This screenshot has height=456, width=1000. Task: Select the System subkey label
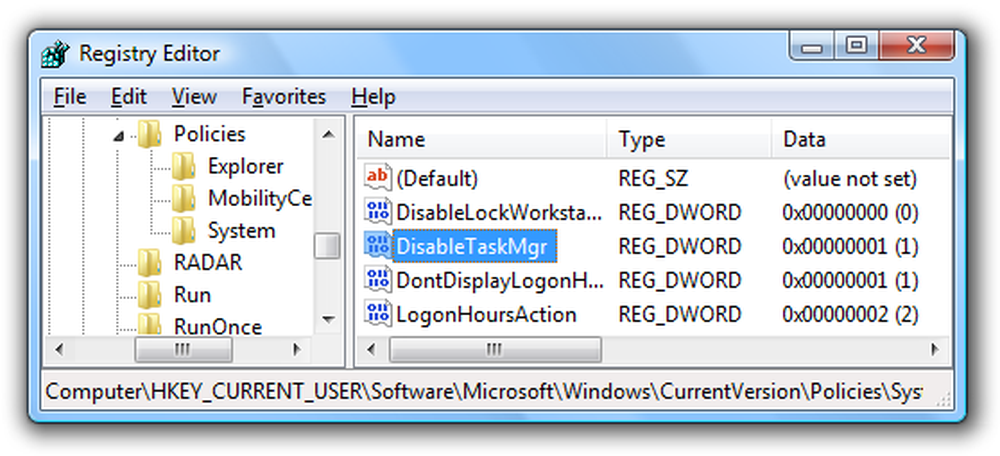(x=241, y=230)
